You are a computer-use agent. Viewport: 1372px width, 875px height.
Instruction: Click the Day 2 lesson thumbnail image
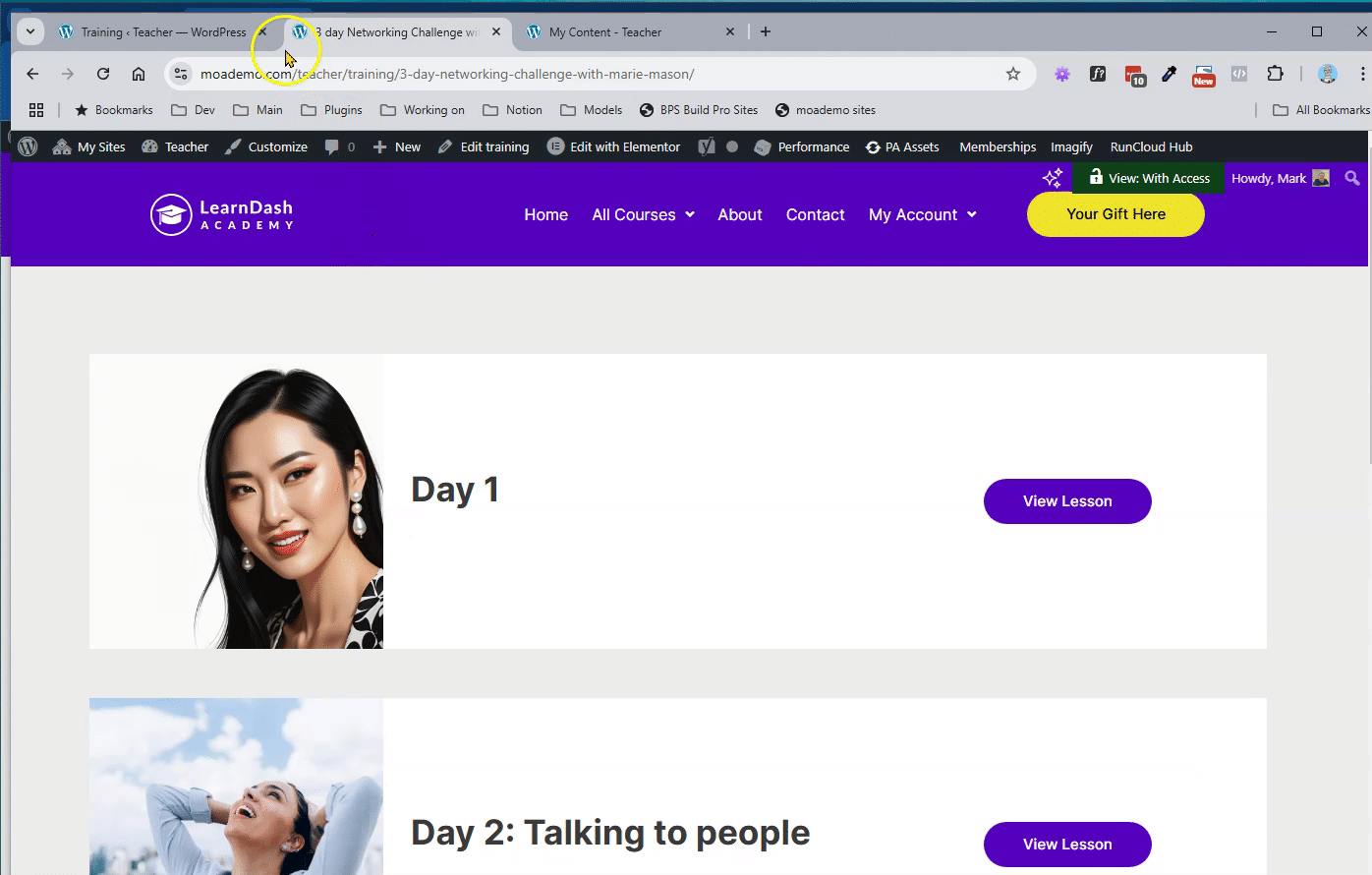[x=236, y=787]
